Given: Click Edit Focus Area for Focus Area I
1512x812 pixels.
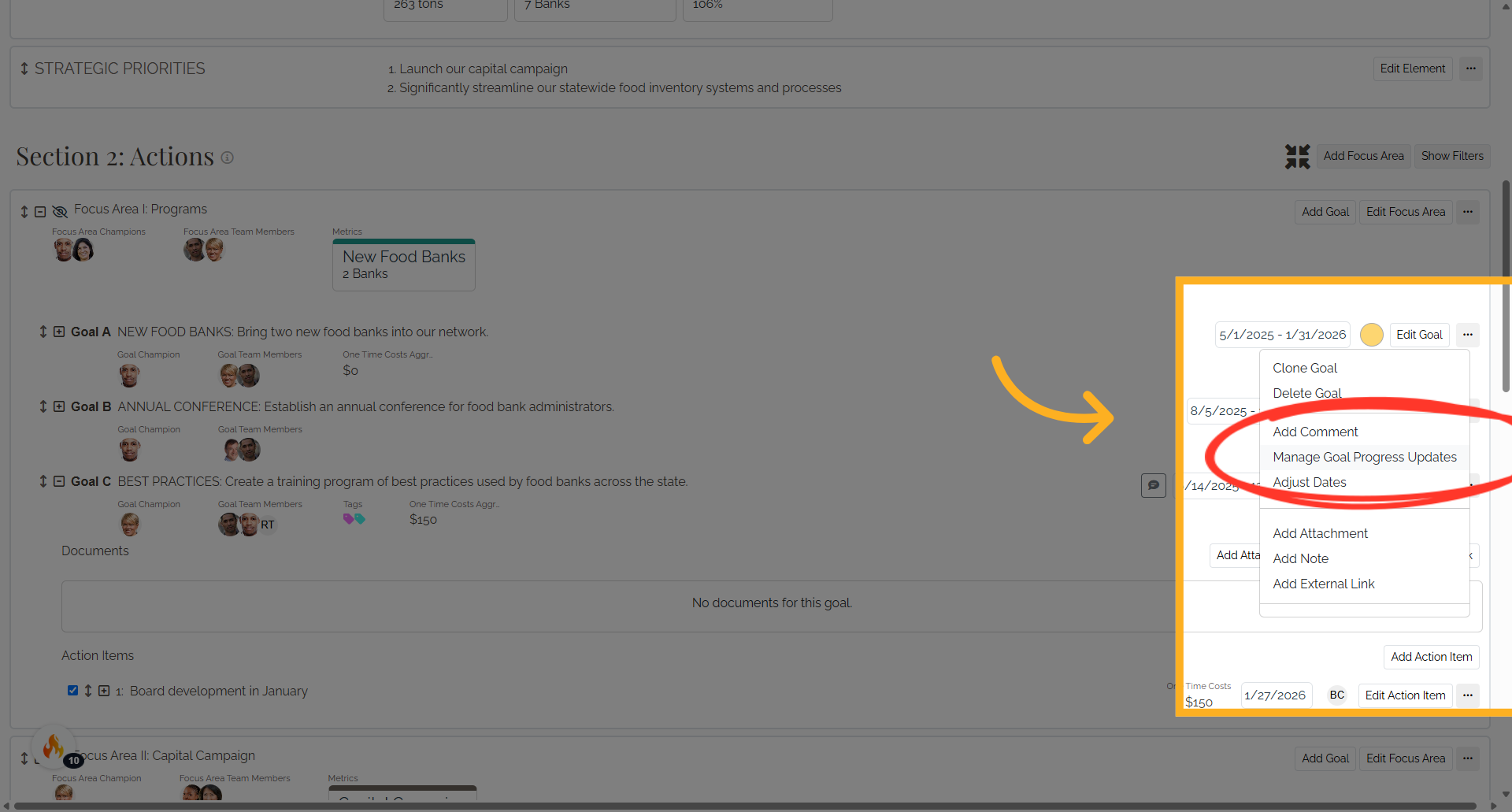Looking at the screenshot, I should pyautogui.click(x=1406, y=212).
